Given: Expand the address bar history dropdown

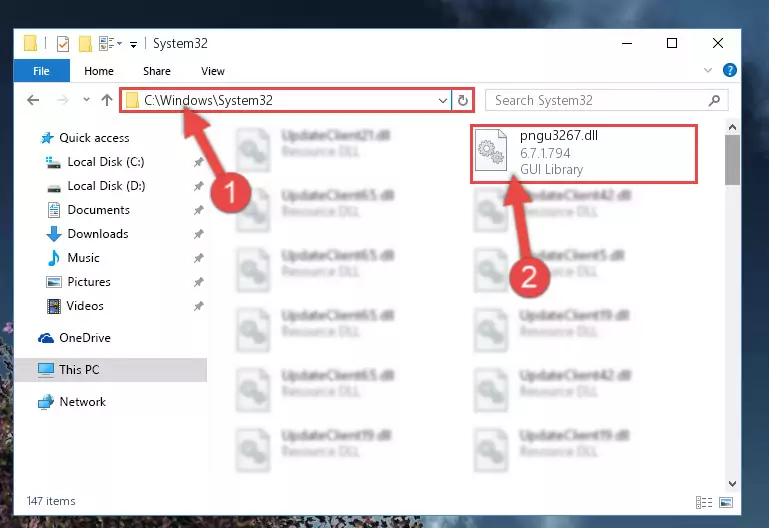Looking at the screenshot, I should pos(442,101).
